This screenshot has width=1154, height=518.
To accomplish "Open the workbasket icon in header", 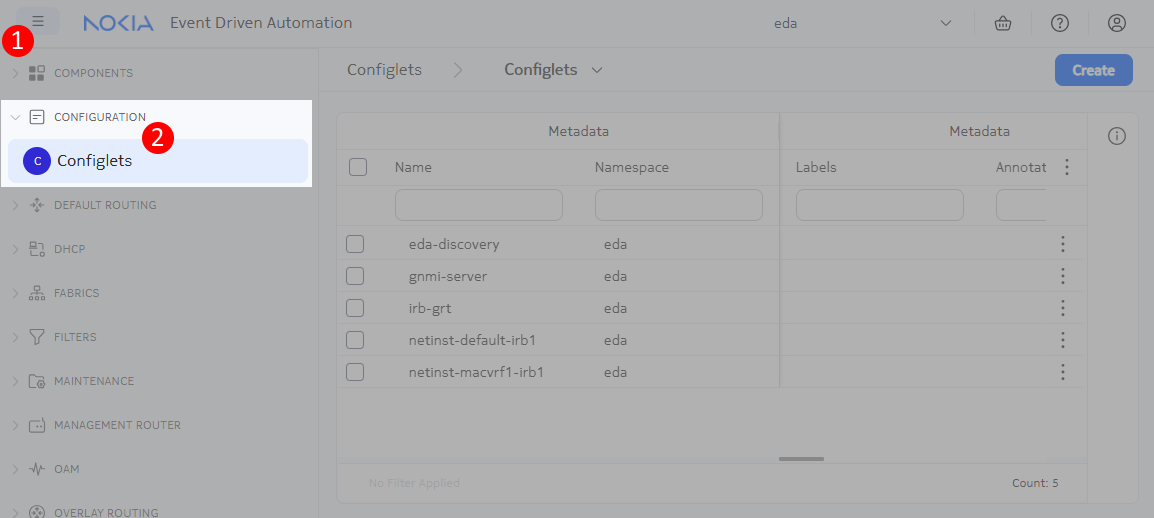I will tap(1003, 23).
